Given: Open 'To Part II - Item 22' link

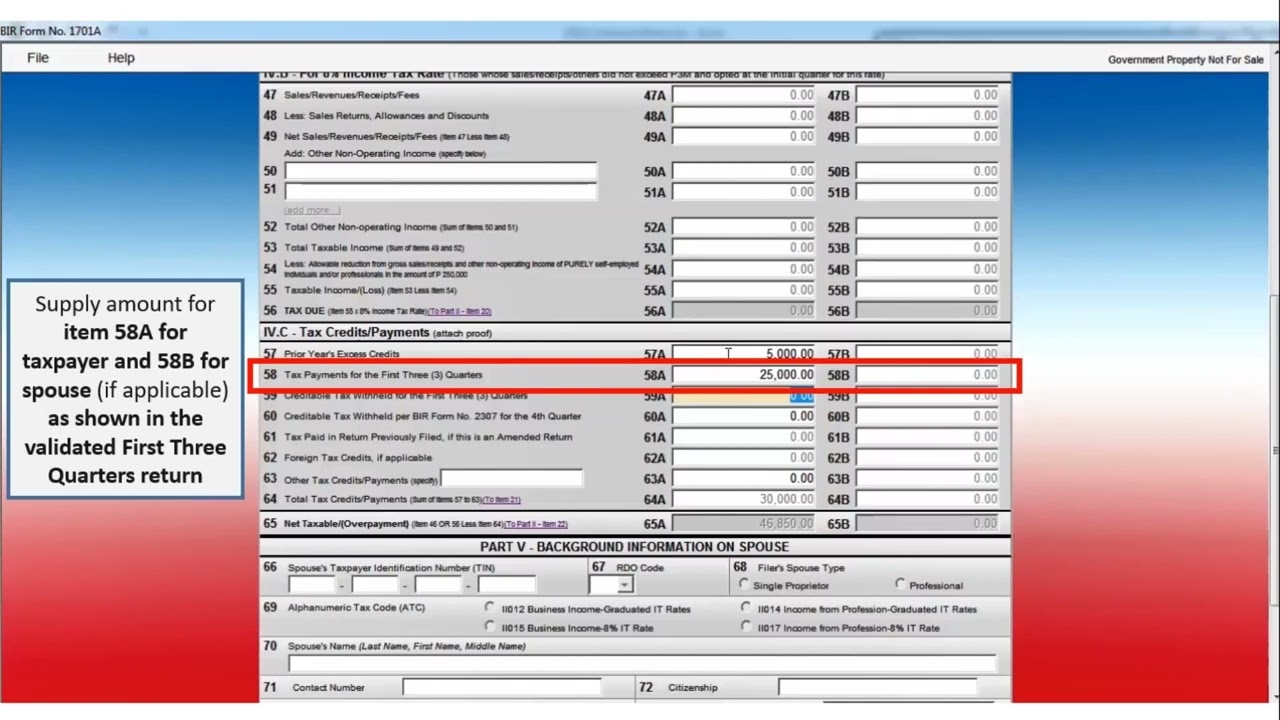Looking at the screenshot, I should tap(536, 524).
